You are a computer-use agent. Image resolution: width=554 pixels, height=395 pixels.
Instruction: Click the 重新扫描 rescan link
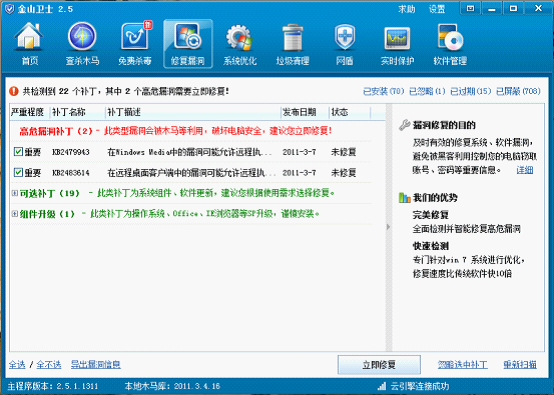(x=520, y=365)
